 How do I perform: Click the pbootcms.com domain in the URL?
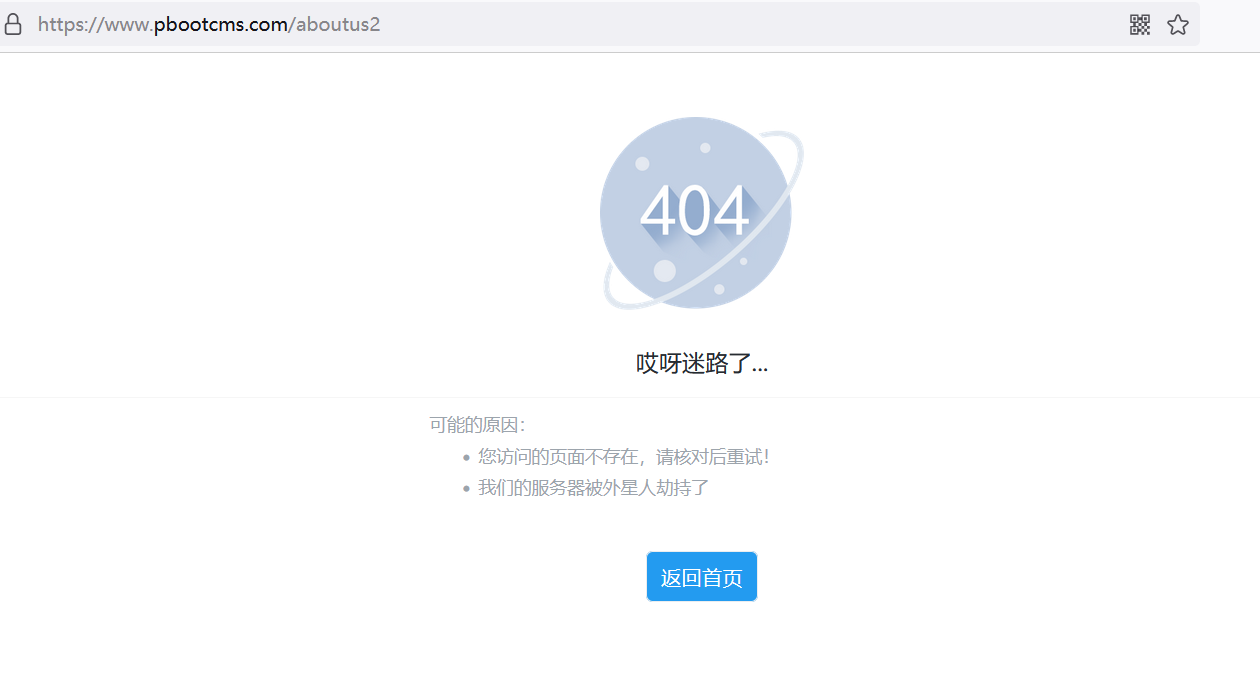coord(221,25)
